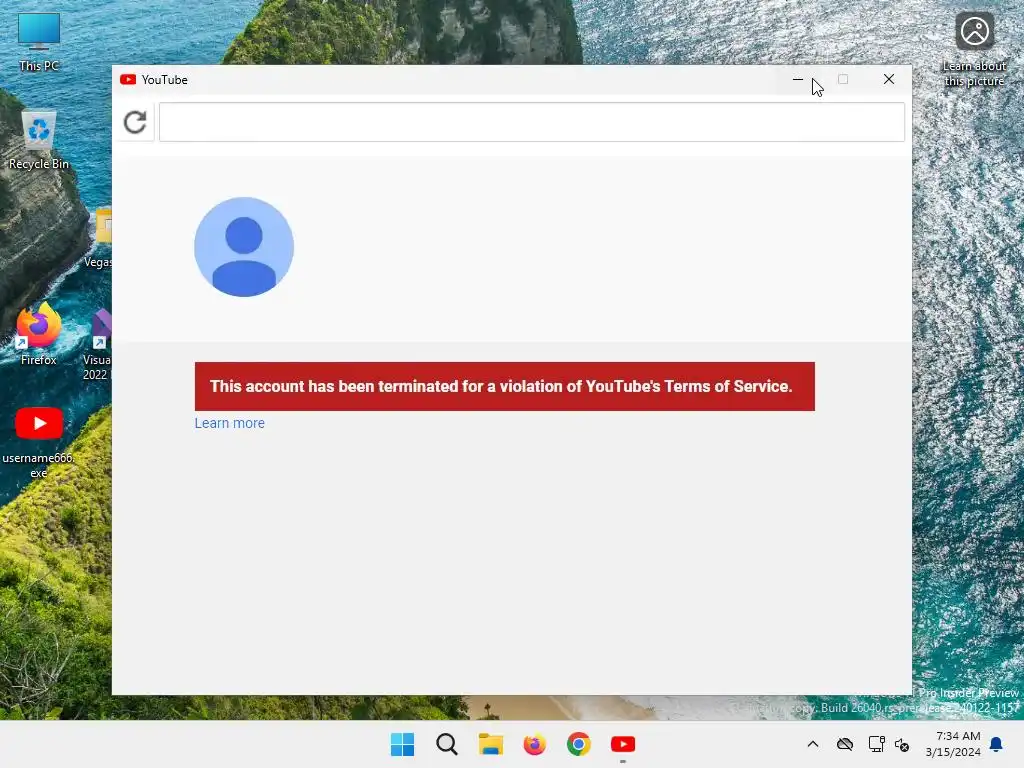Image resolution: width=1024 pixels, height=768 pixels.
Task: Open the Windows Start menu
Action: pyautogui.click(x=402, y=744)
